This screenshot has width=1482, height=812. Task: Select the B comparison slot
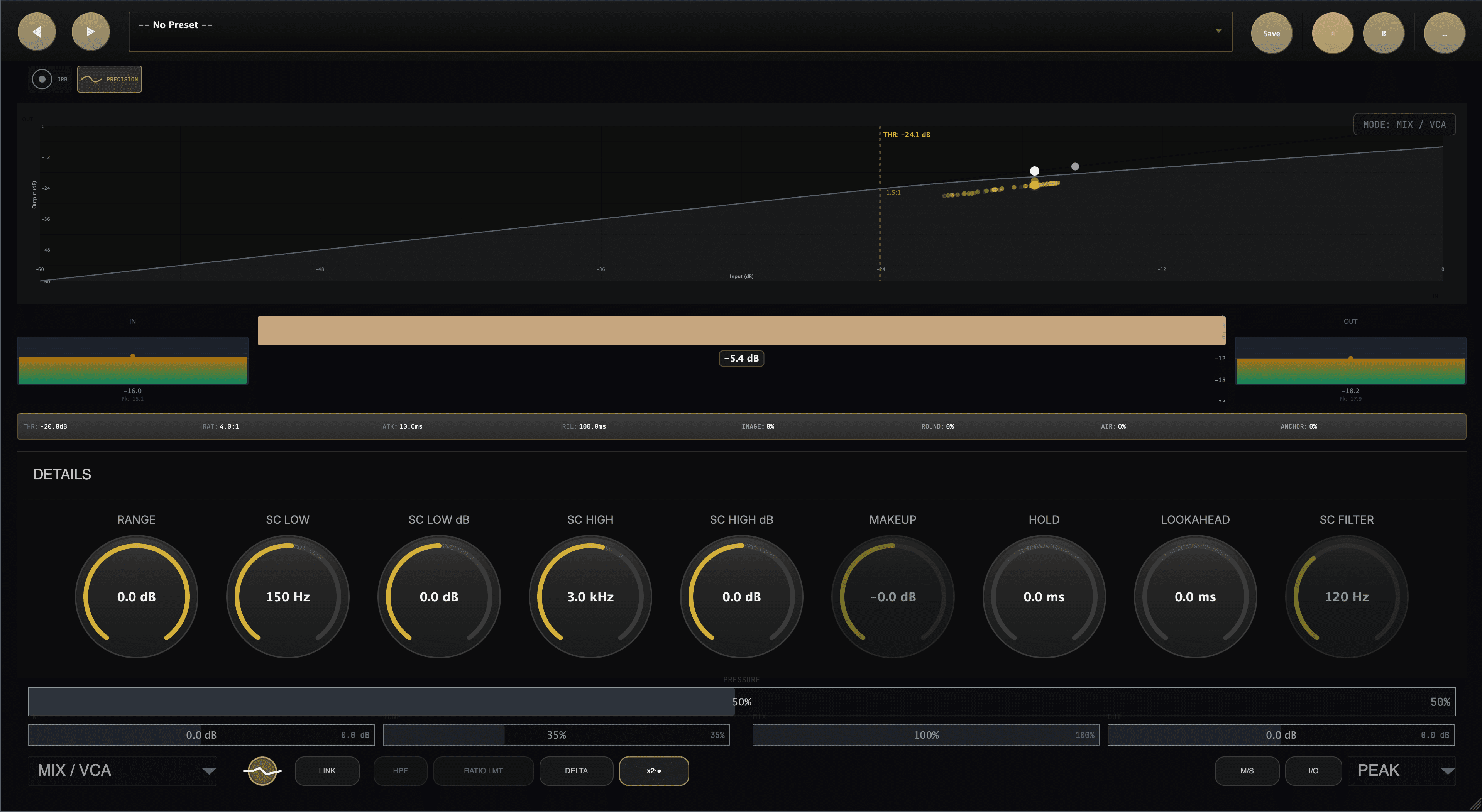[1384, 33]
